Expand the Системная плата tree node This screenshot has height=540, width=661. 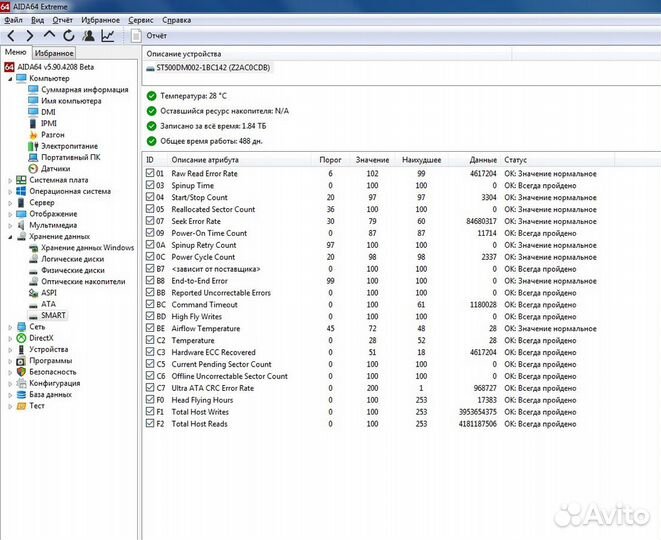pyautogui.click(x=10, y=180)
